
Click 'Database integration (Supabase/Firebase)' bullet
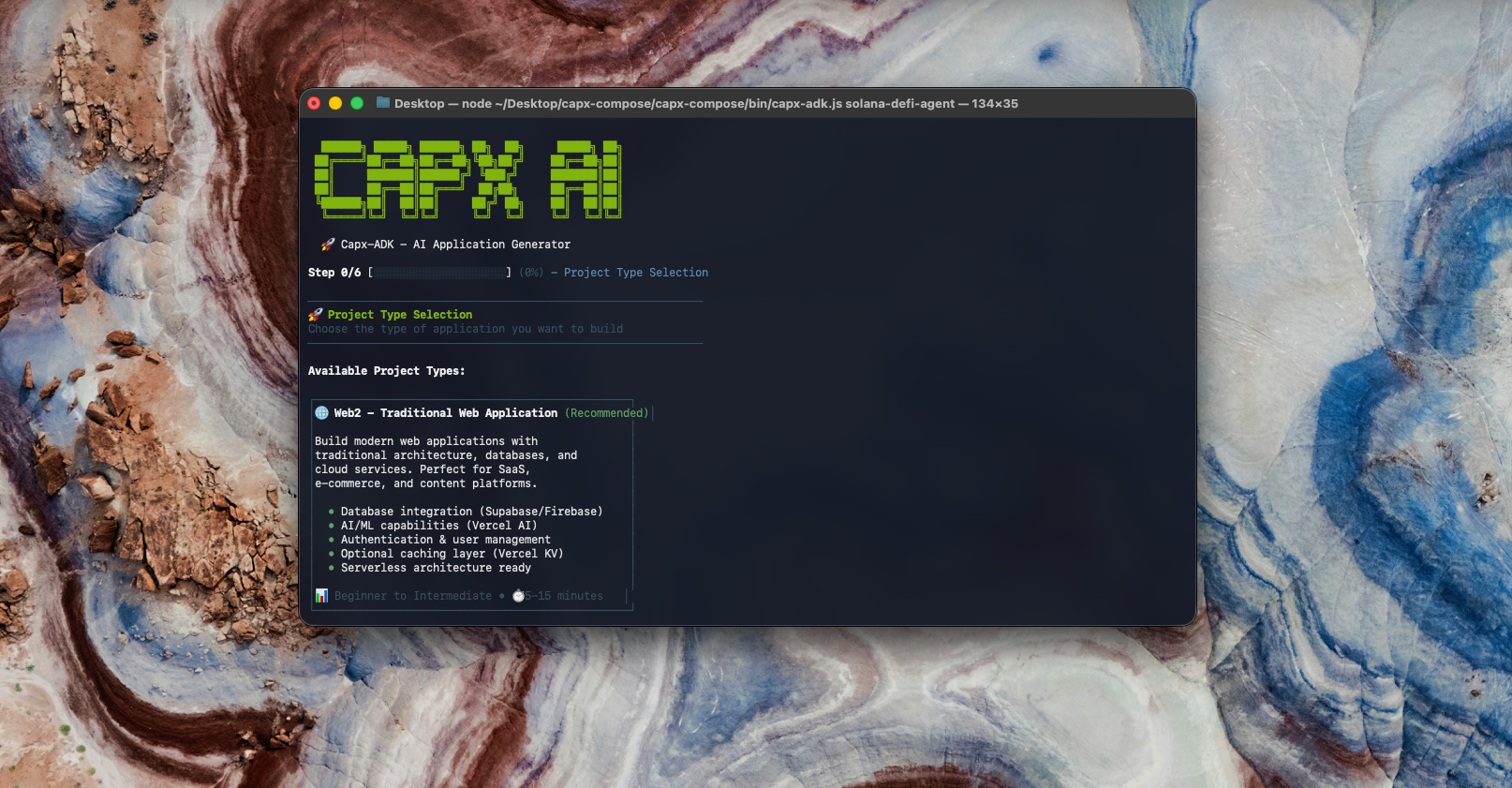click(471, 512)
